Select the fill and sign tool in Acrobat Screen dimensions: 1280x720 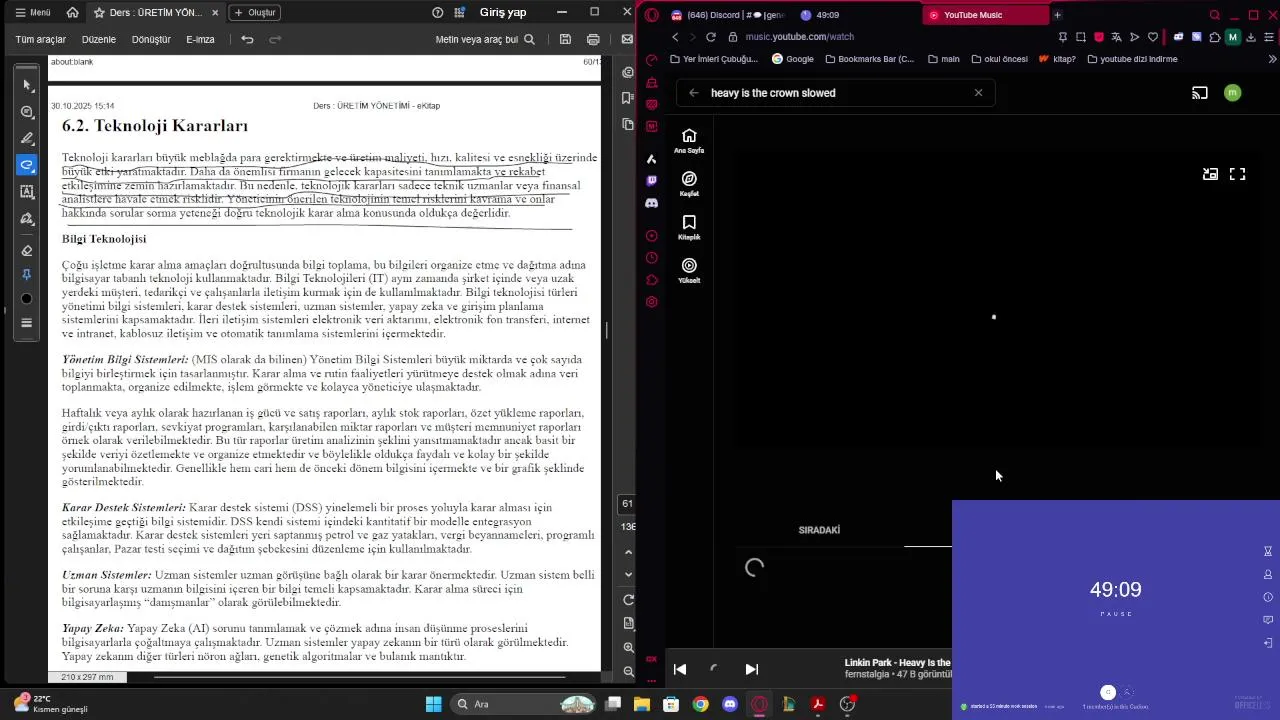27,218
